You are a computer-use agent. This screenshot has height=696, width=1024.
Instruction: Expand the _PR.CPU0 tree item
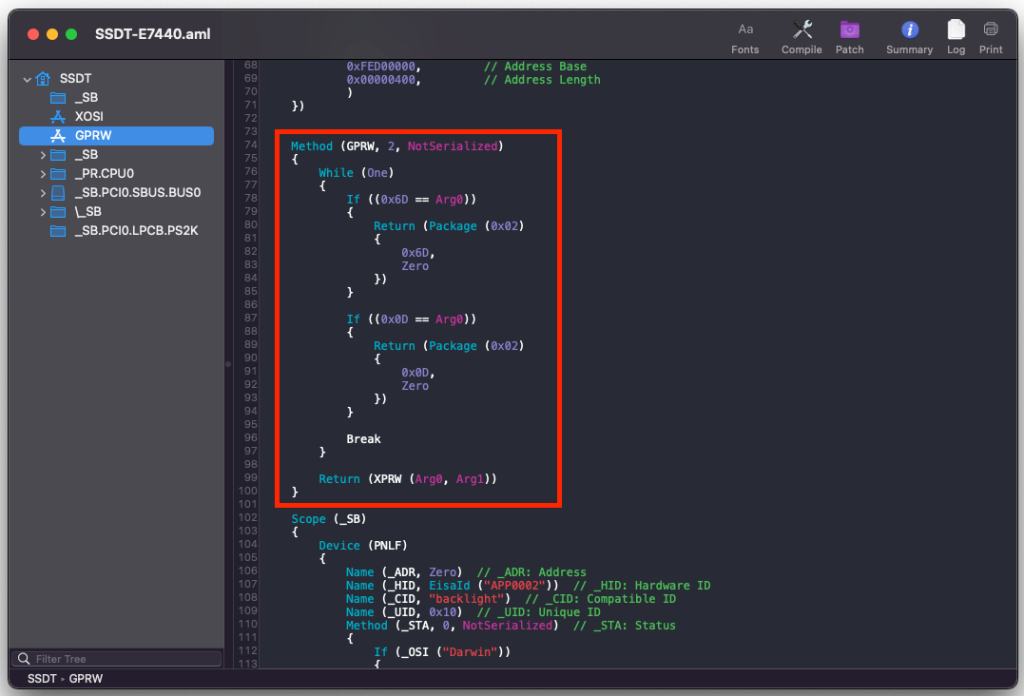(43, 174)
